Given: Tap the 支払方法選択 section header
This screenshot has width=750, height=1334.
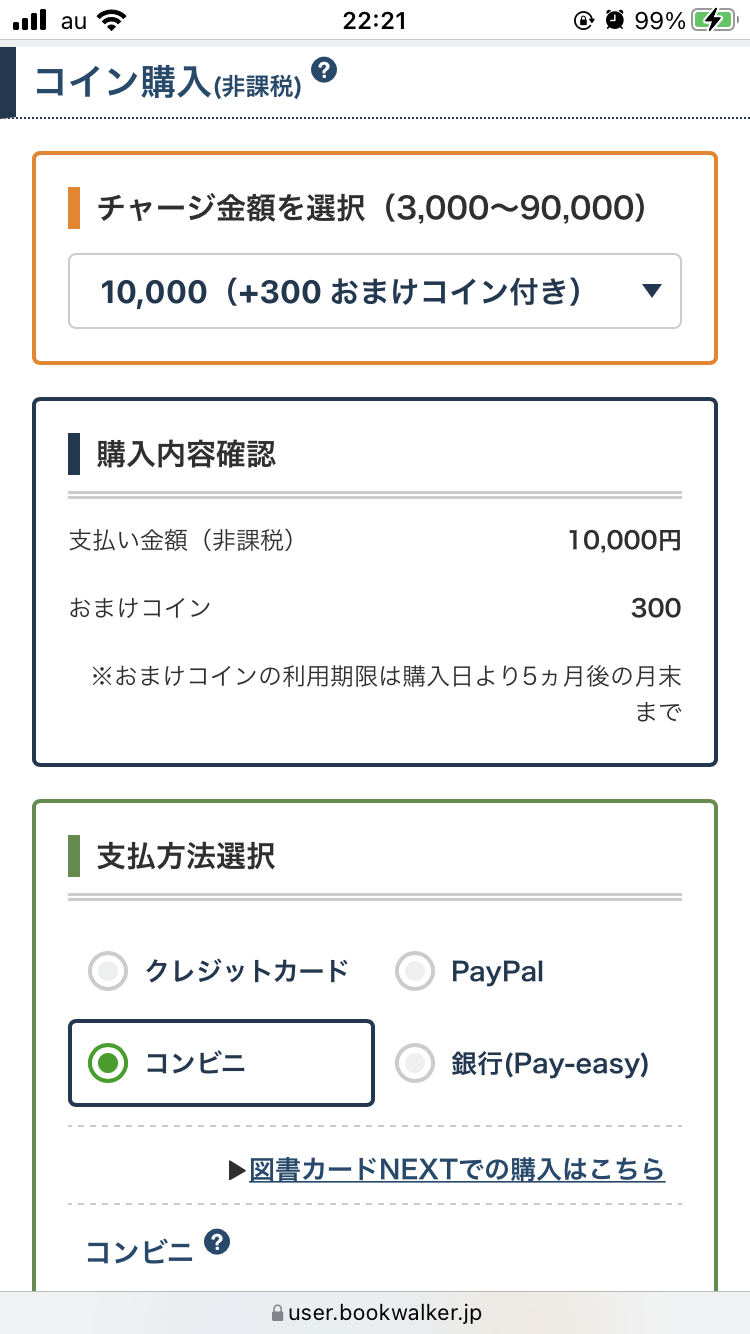Looking at the screenshot, I should [x=186, y=856].
